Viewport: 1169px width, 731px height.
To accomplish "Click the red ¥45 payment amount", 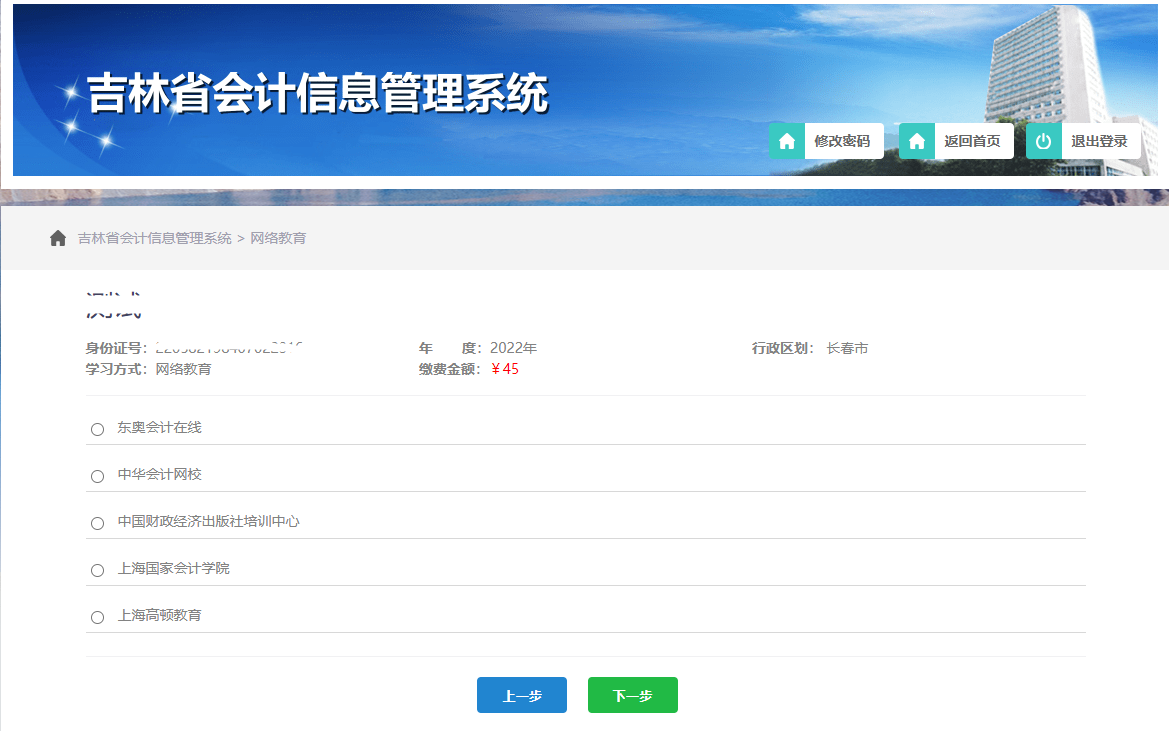I will tap(506, 368).
